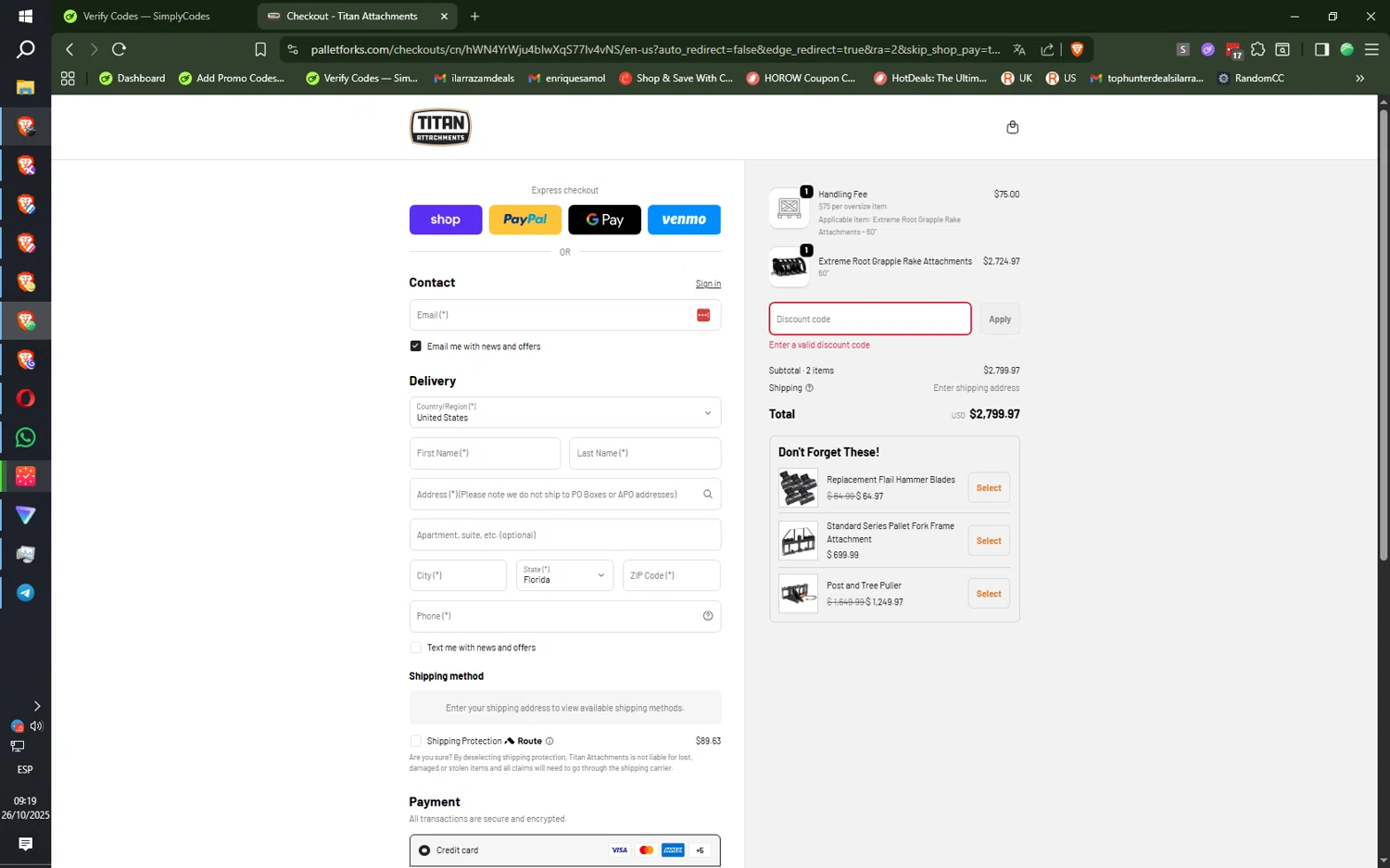Go back to previous page
Screen dimensions: 1390x868
[x=69, y=49]
